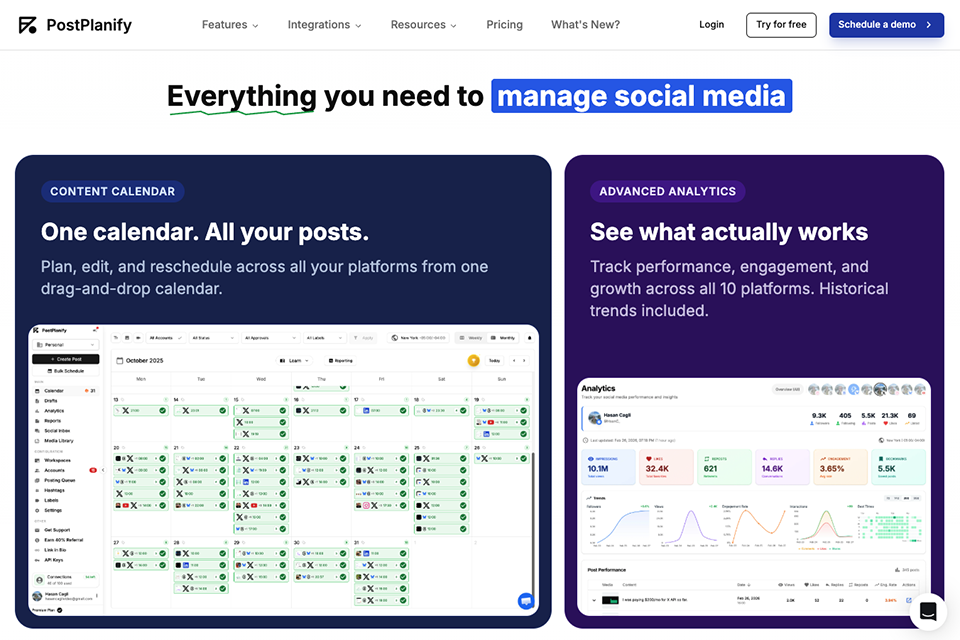Click the Get Support icon in preview sidebar
960x640 pixels.
(37, 530)
